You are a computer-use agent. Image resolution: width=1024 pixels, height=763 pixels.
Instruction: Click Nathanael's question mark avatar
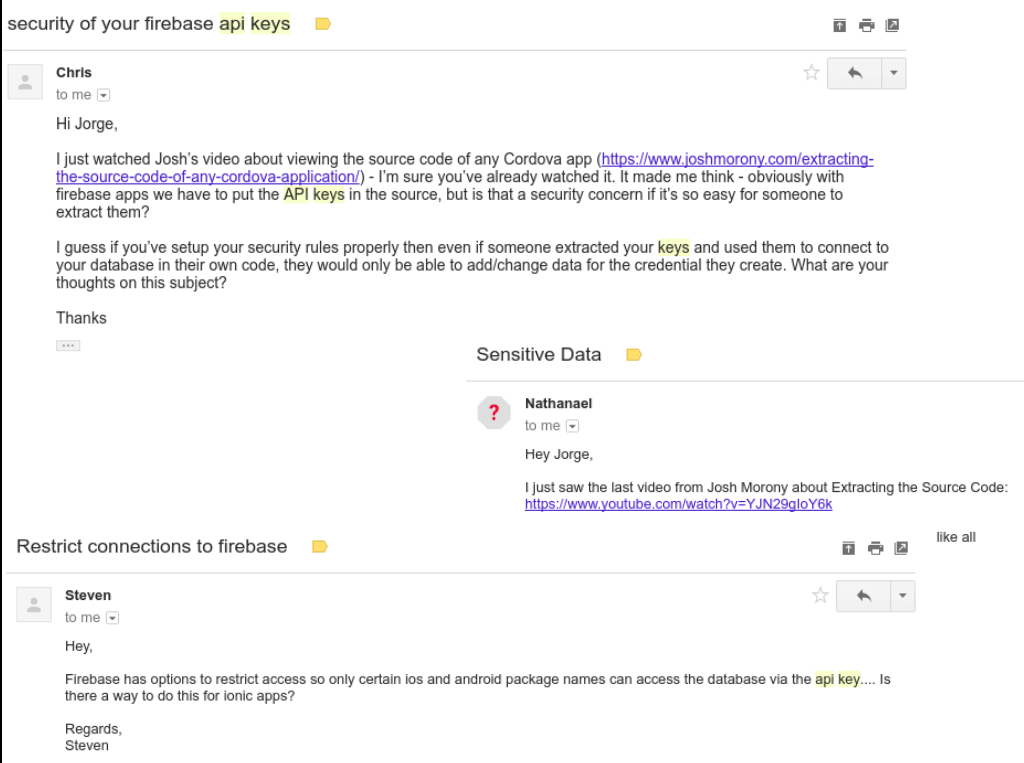pyautogui.click(x=494, y=412)
